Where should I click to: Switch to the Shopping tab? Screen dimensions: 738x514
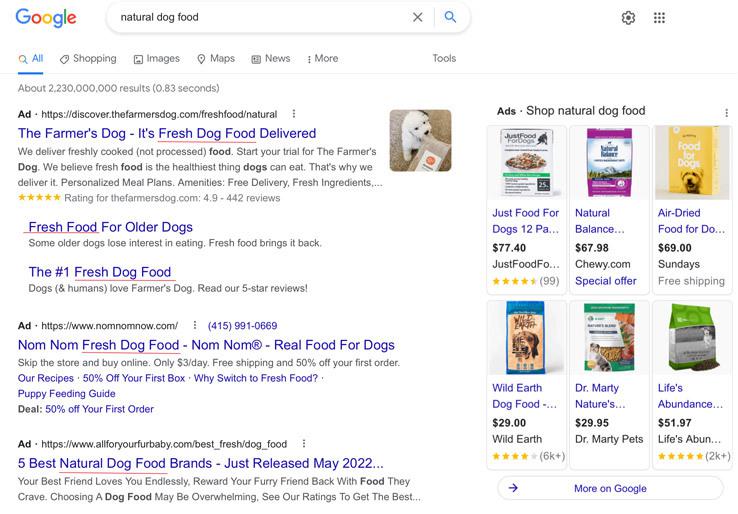pos(88,59)
